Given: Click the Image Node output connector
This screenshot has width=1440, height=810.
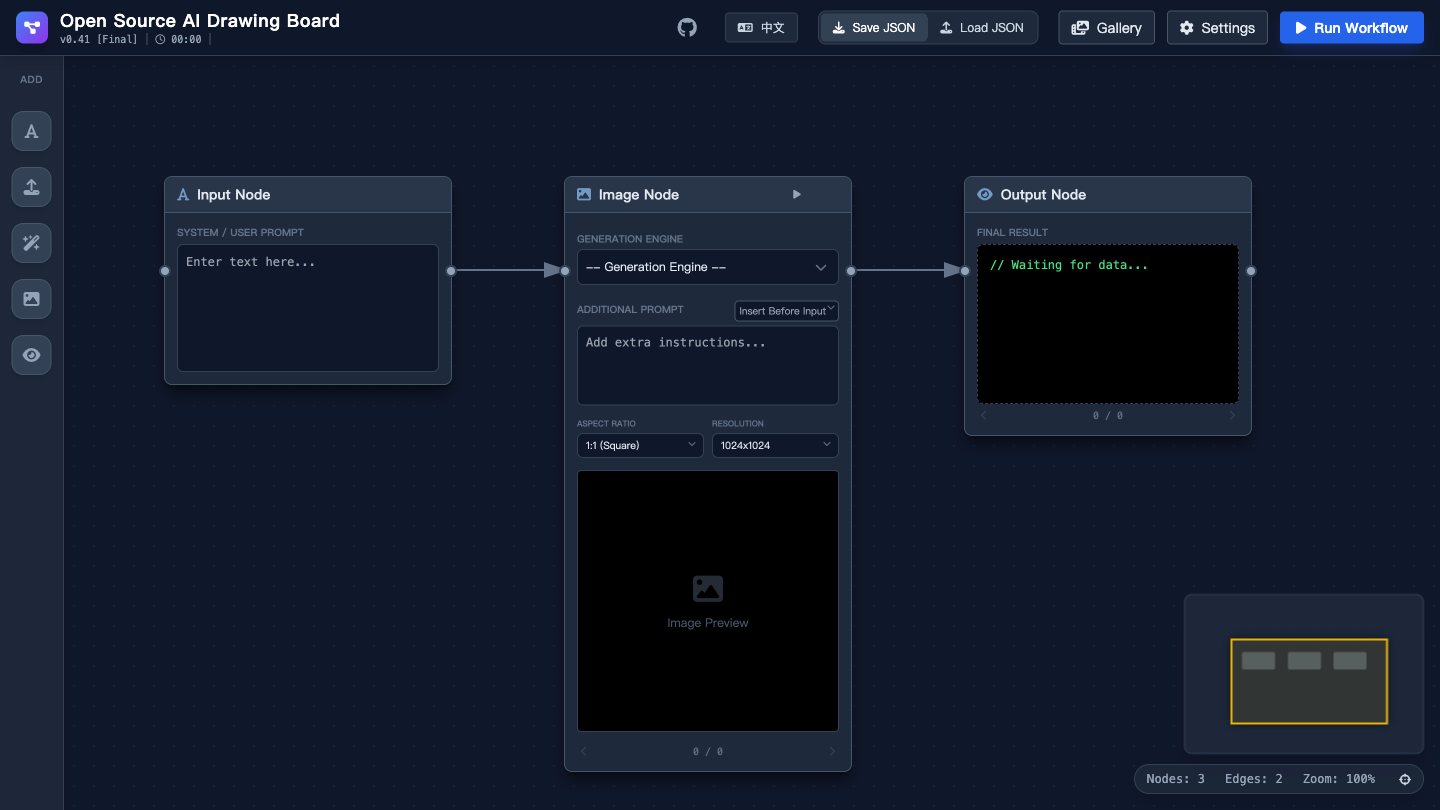Looking at the screenshot, I should pos(851,271).
